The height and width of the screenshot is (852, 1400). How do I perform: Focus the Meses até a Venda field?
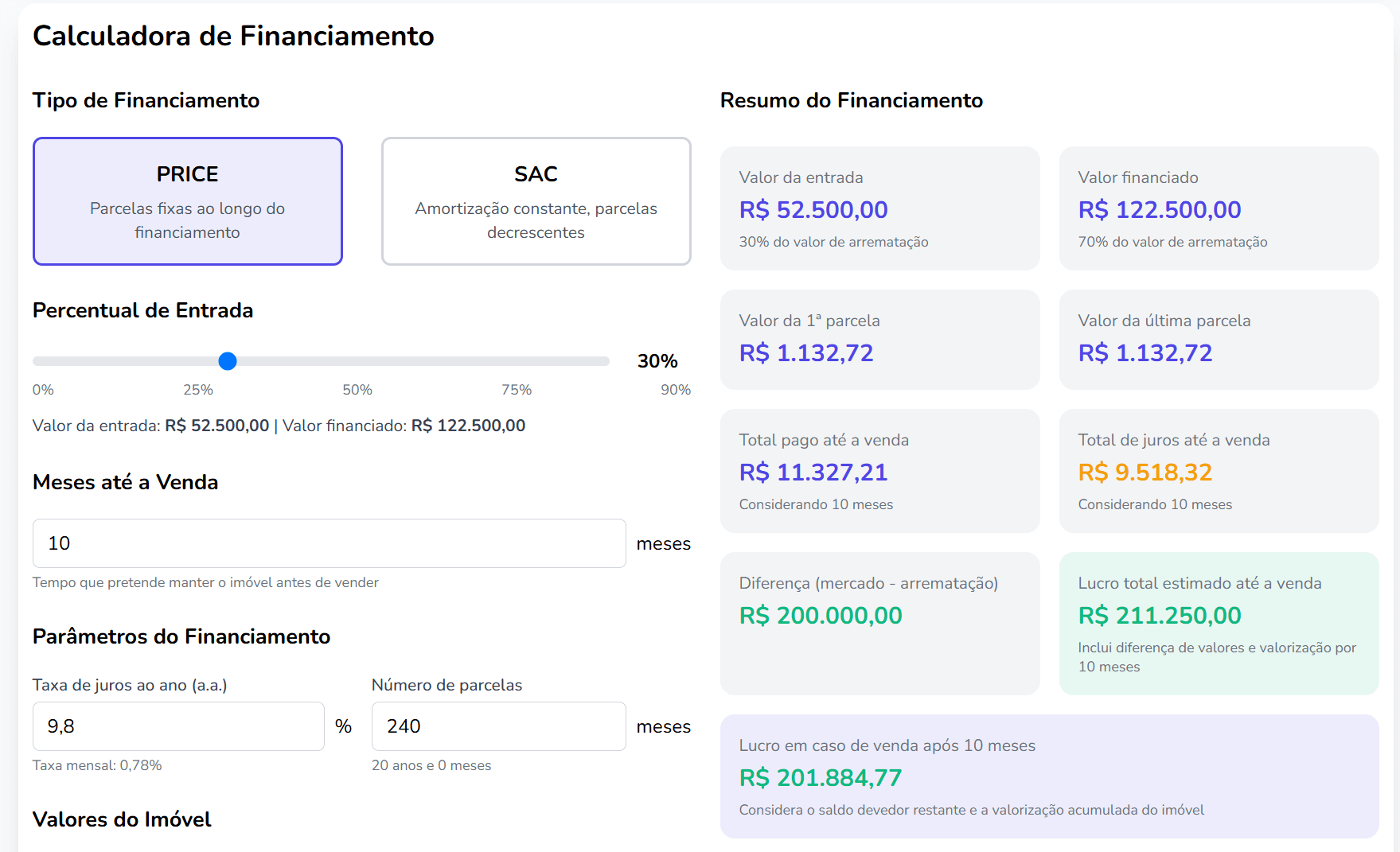329,543
